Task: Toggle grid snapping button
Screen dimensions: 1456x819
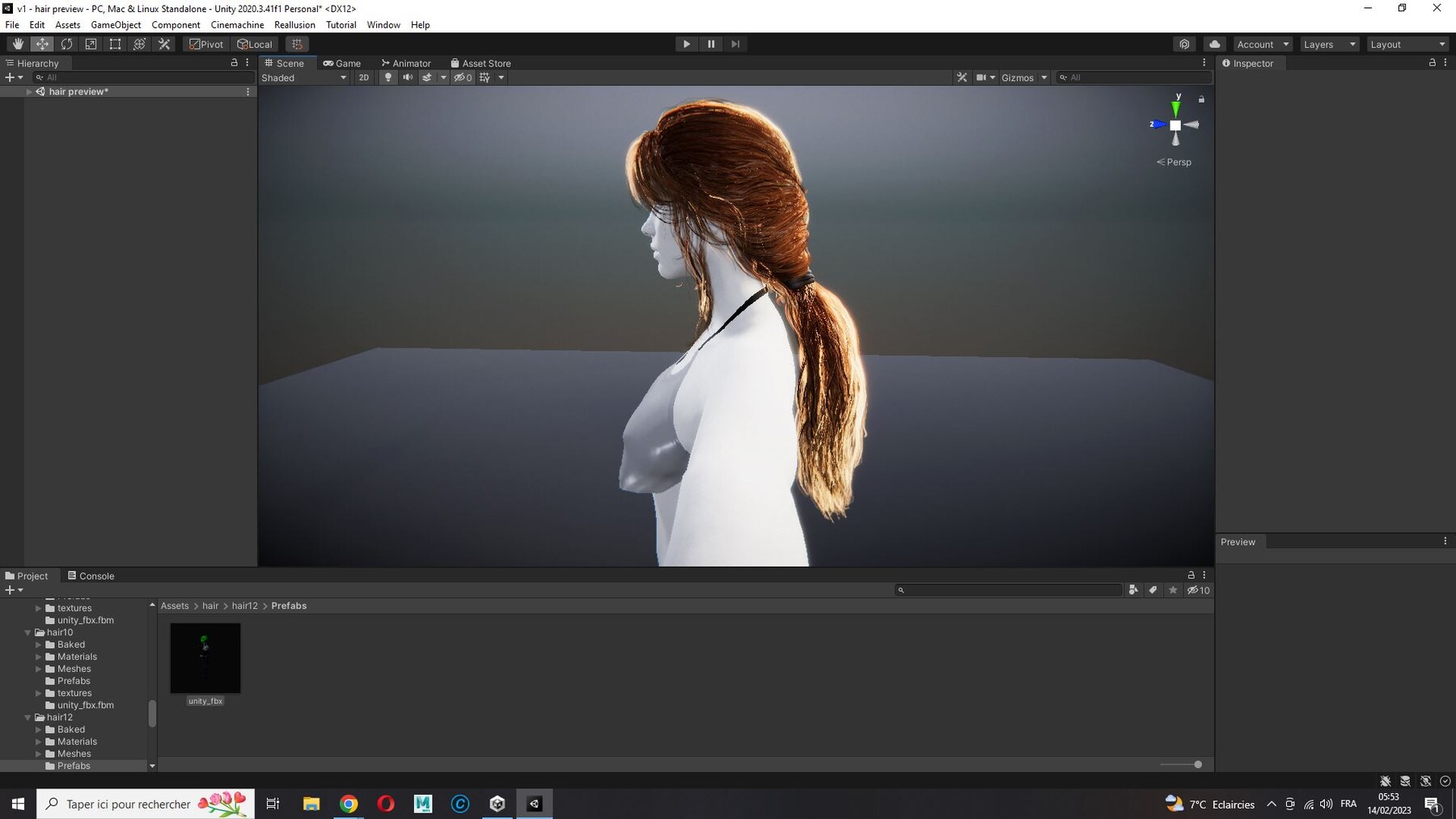Action: pyautogui.click(x=297, y=44)
